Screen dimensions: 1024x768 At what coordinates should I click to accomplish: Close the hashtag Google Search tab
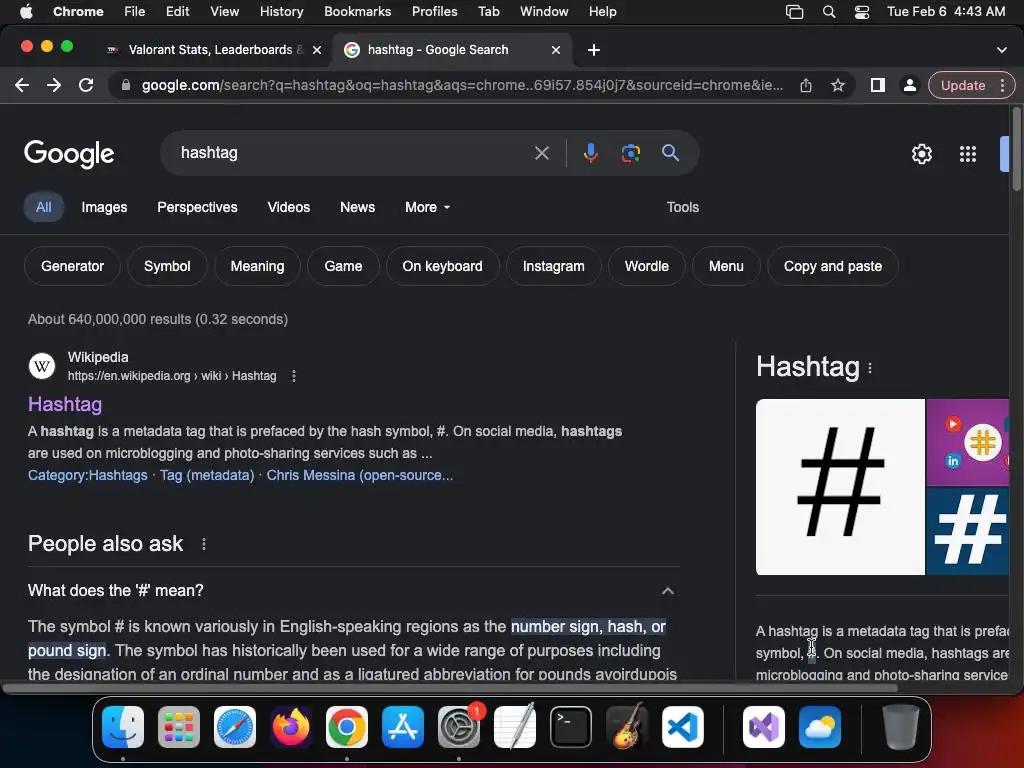[556, 50]
